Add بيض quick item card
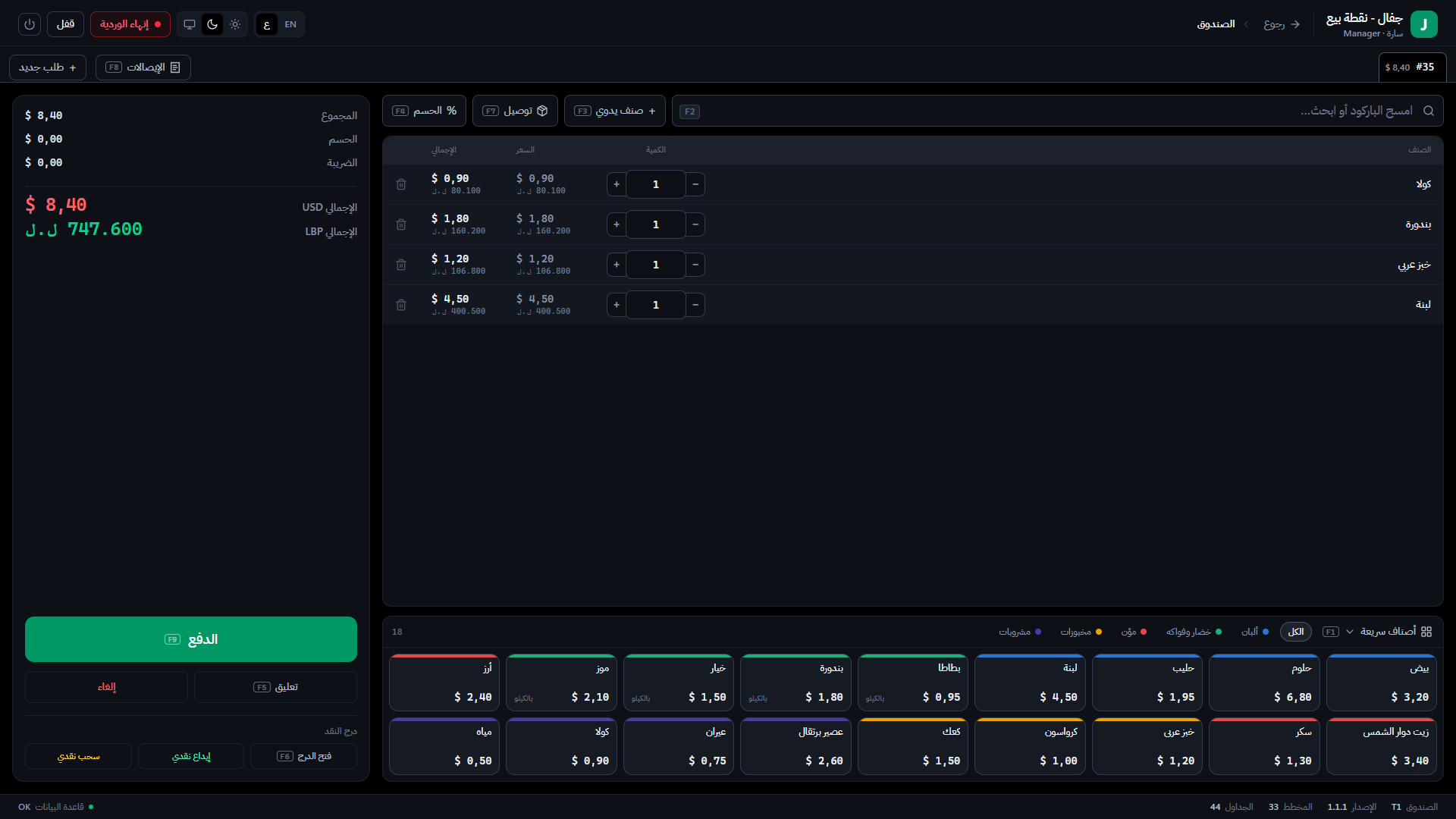This screenshot has height=819, width=1456. pyautogui.click(x=1382, y=682)
